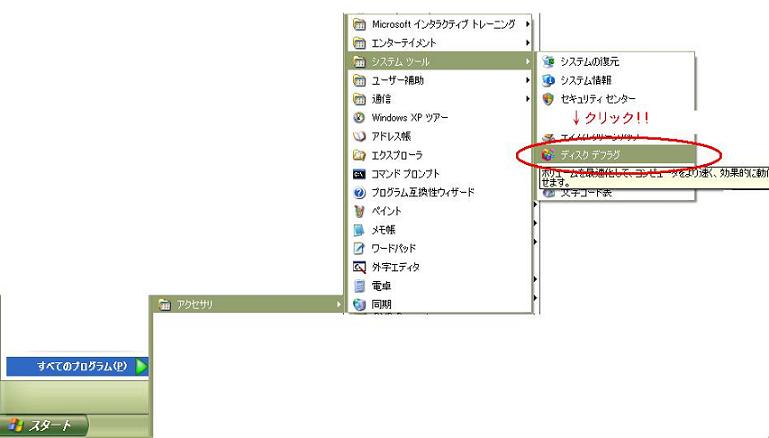Screen dimensions: 769x438
Task: Click the Command Prompt (コマンド プロンプト) icon
Action: (x=360, y=174)
